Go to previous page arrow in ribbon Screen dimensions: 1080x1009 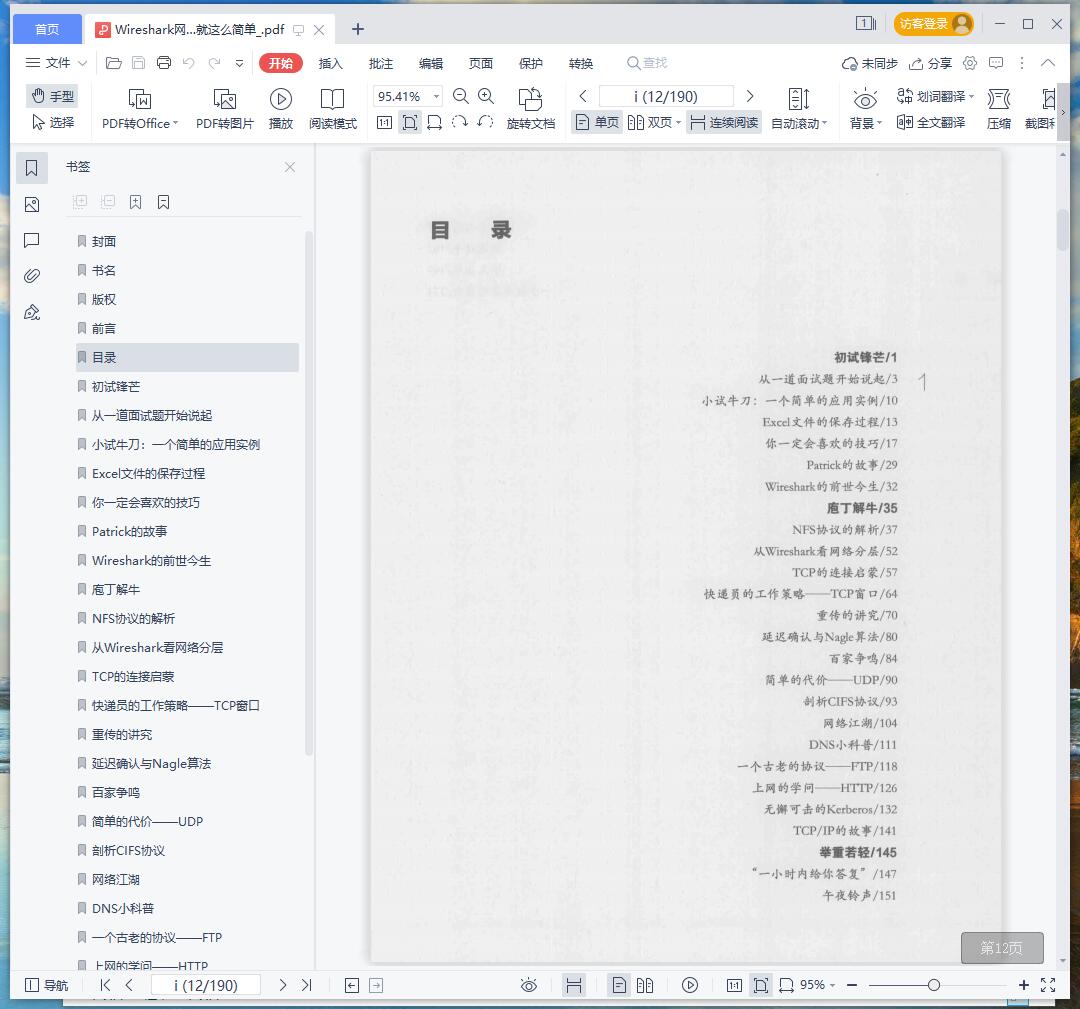click(583, 96)
